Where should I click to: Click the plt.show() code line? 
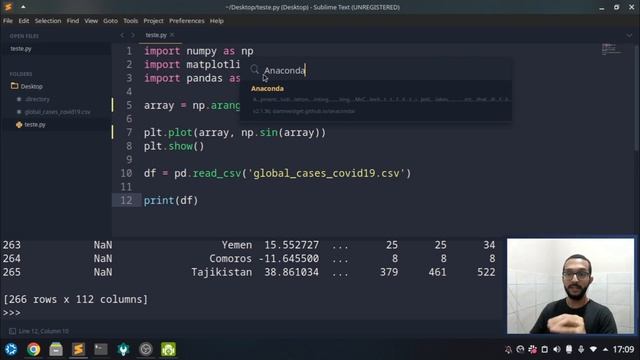(174, 146)
